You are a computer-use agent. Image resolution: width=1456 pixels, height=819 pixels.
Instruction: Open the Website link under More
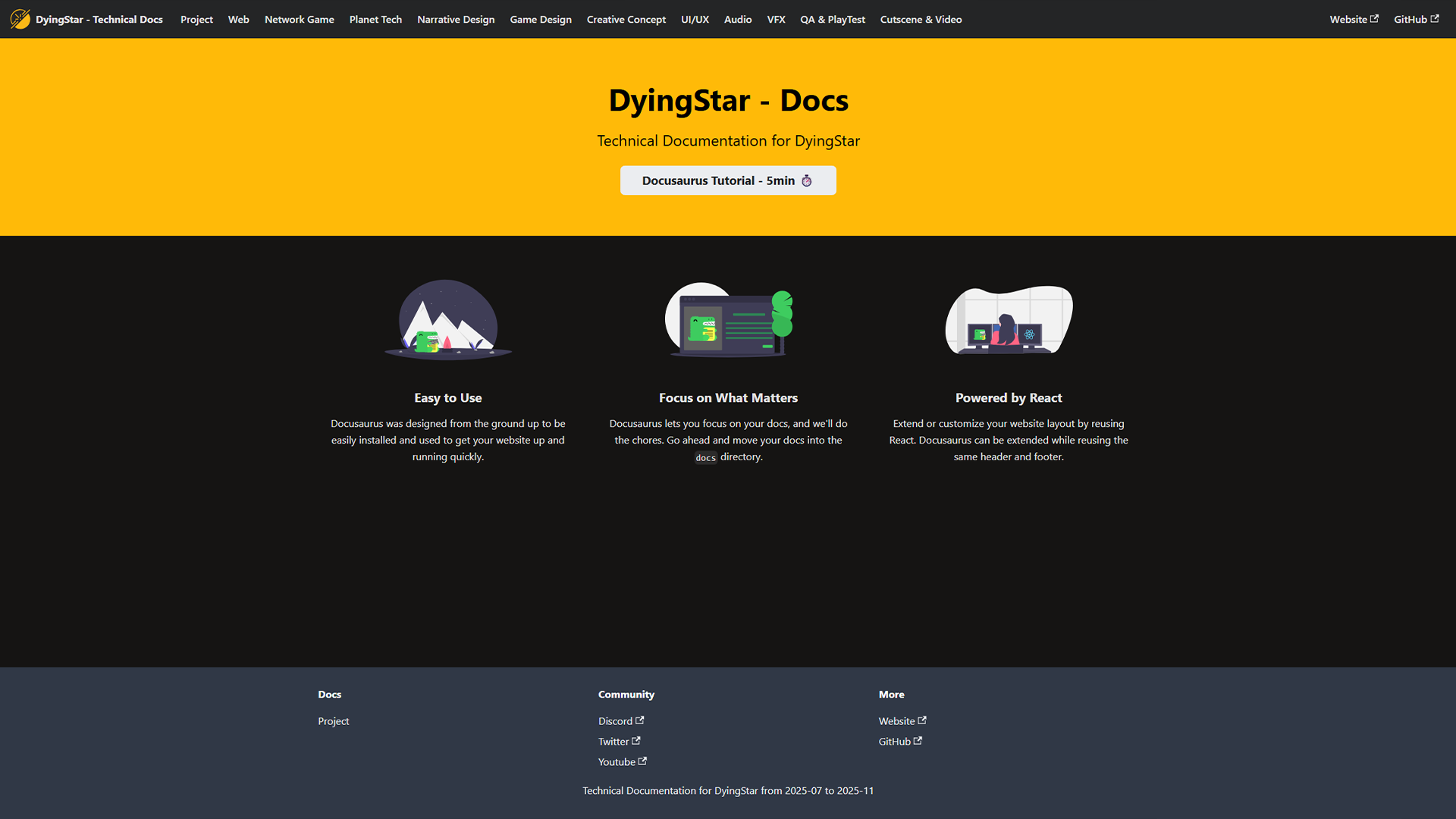tap(897, 720)
